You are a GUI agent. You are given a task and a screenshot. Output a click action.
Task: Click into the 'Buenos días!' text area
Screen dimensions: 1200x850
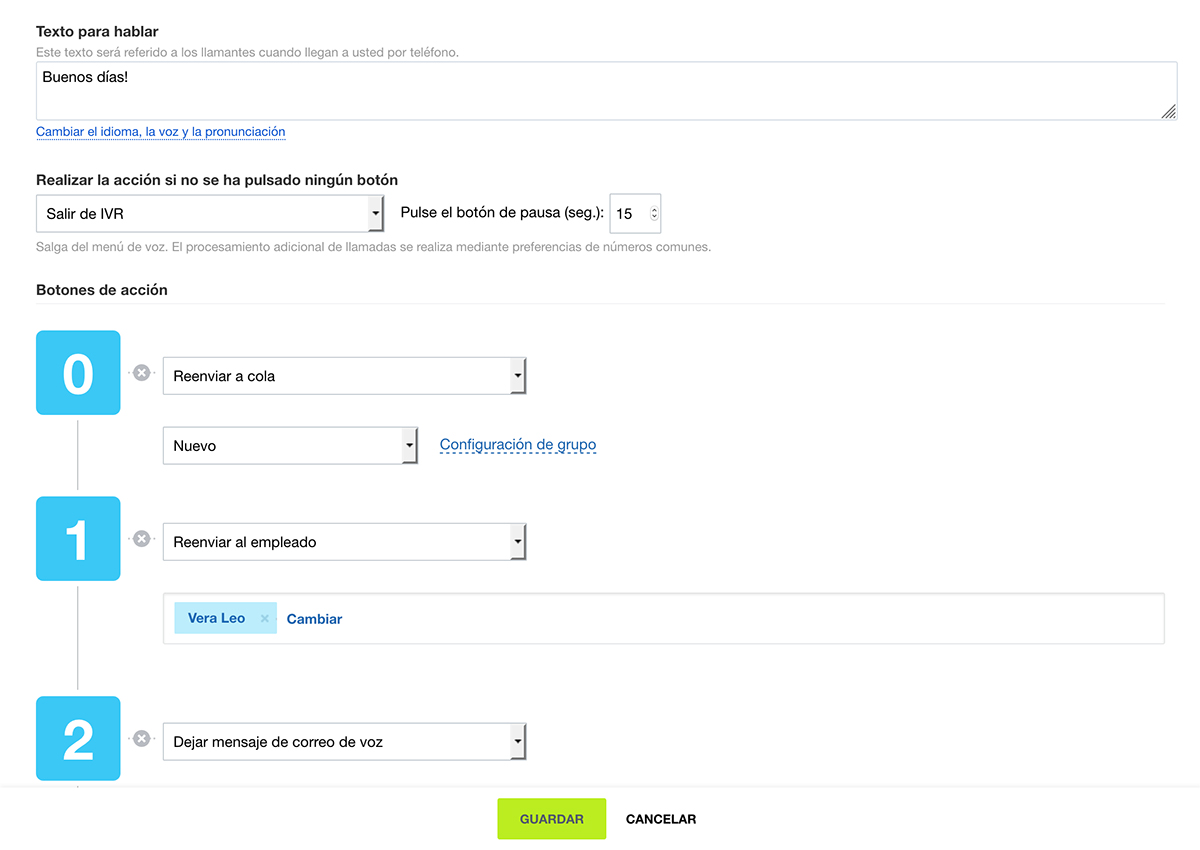[600, 91]
